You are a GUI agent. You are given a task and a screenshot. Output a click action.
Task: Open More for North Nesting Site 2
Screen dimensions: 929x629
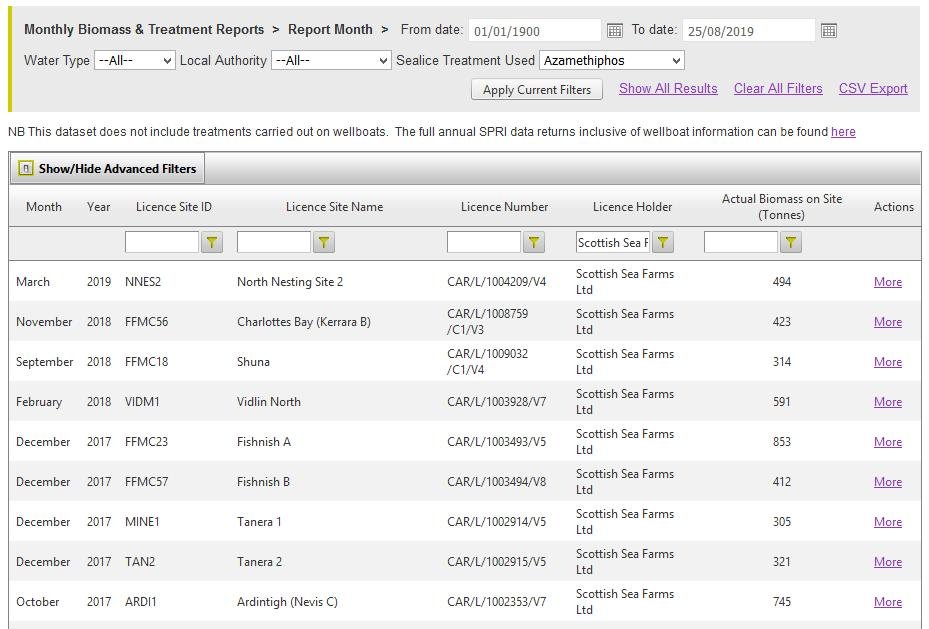pos(887,282)
